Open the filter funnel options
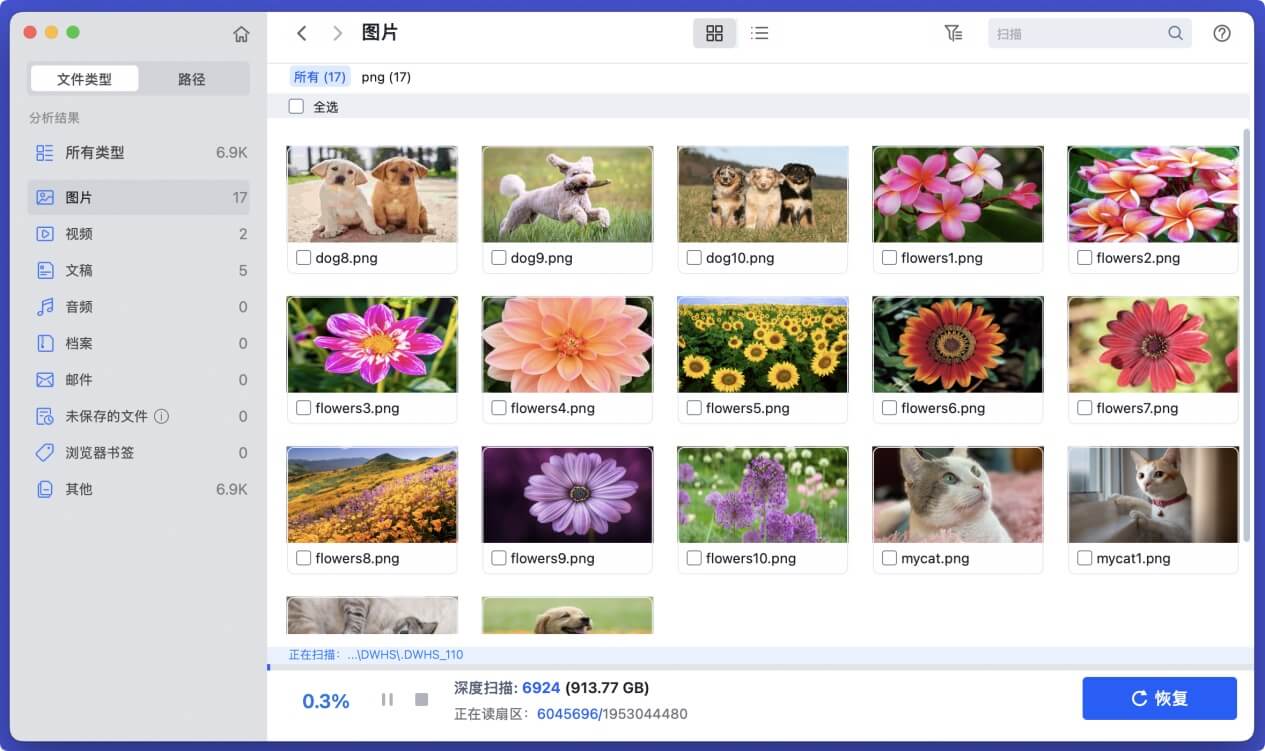This screenshot has width=1265, height=751. [952, 32]
